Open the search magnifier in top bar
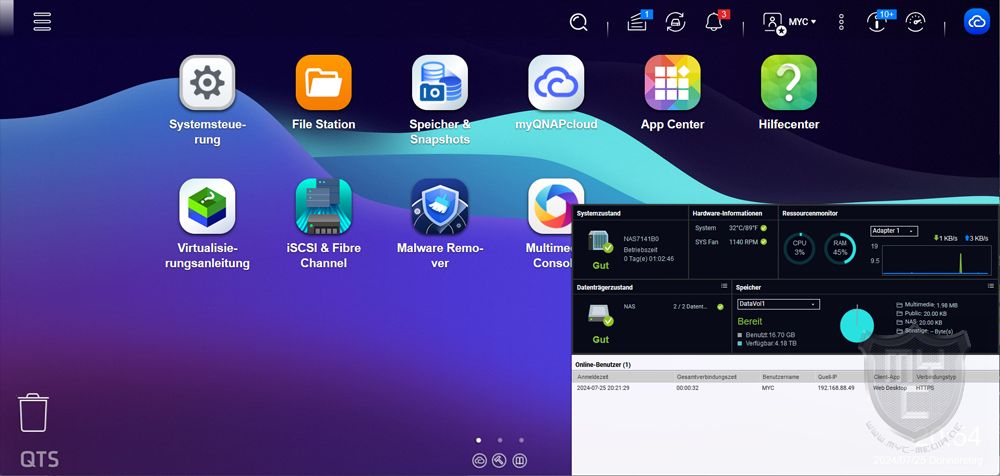1000x476 pixels. (578, 22)
